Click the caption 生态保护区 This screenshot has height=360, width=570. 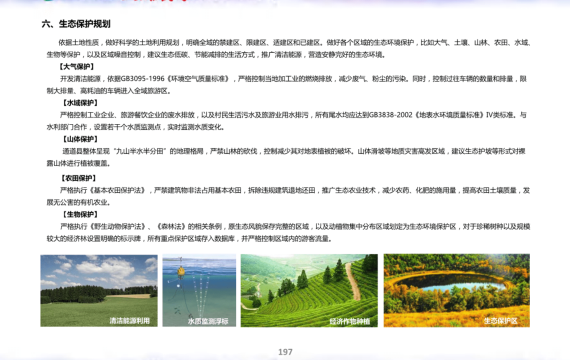pyautogui.click(x=501, y=321)
